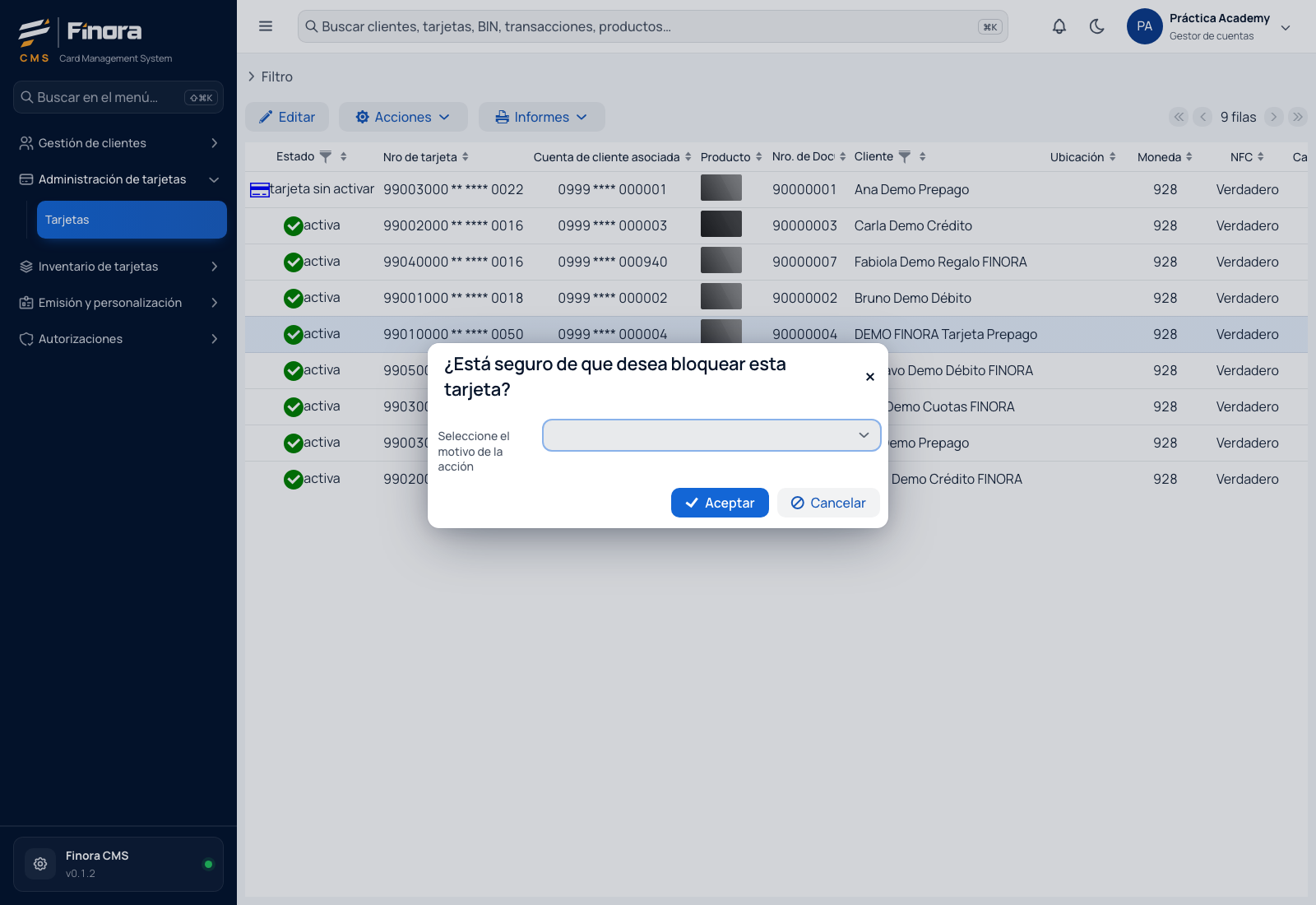Sort by Nro de tarjeta column
The width and height of the screenshot is (1316, 905).
[x=466, y=156]
